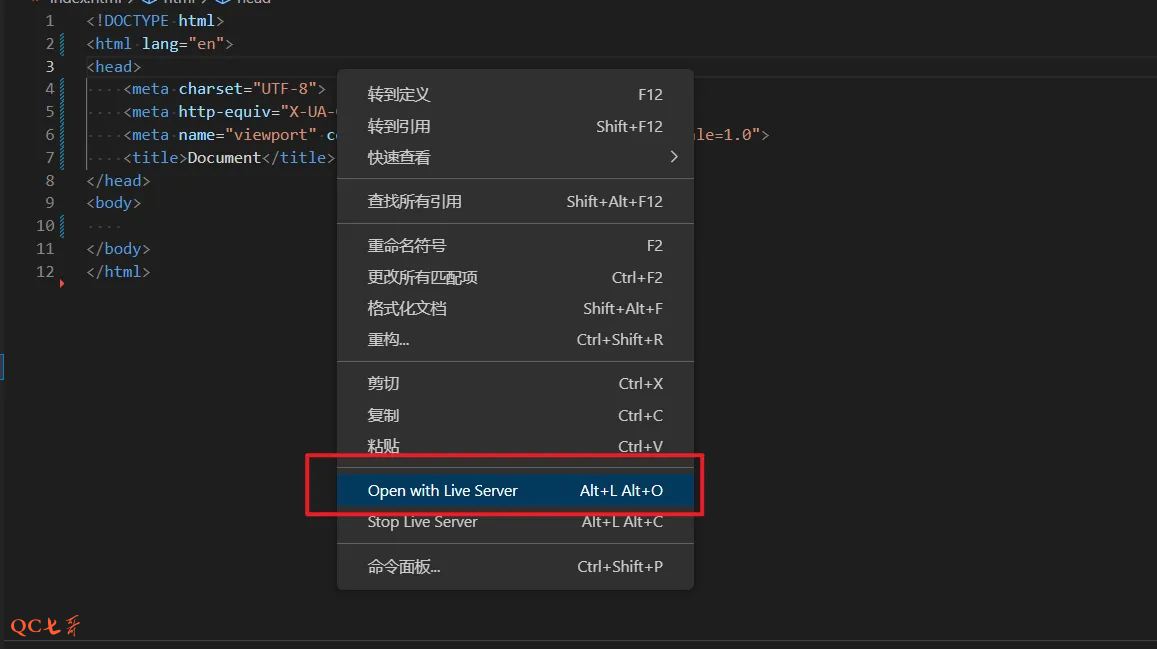Place cursor on Document title text

pyautogui.click(x=223, y=158)
